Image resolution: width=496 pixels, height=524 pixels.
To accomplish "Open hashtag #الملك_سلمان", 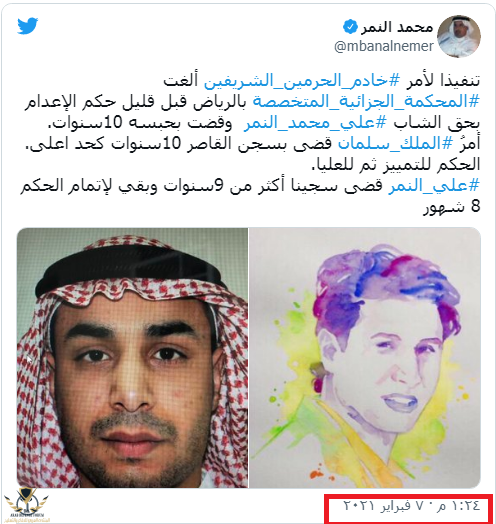I will (395, 144).
